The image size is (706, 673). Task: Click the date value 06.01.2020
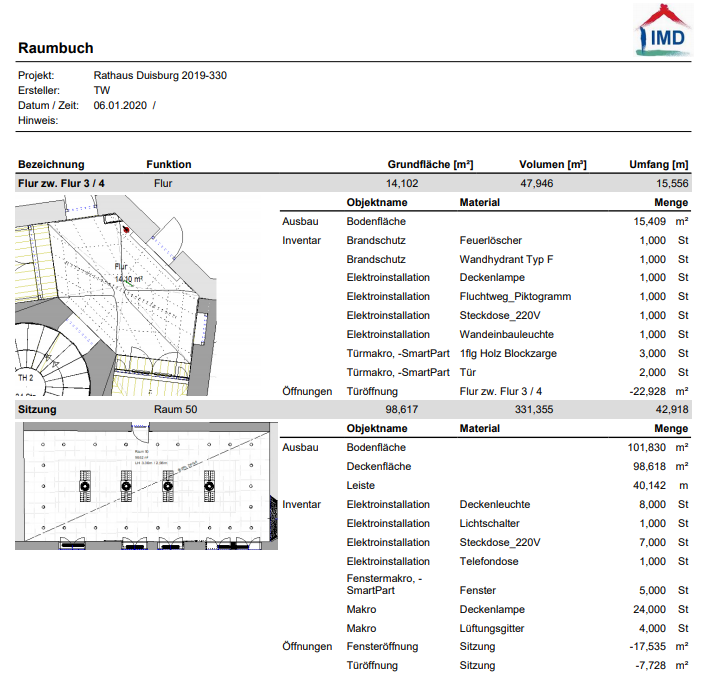point(120,105)
